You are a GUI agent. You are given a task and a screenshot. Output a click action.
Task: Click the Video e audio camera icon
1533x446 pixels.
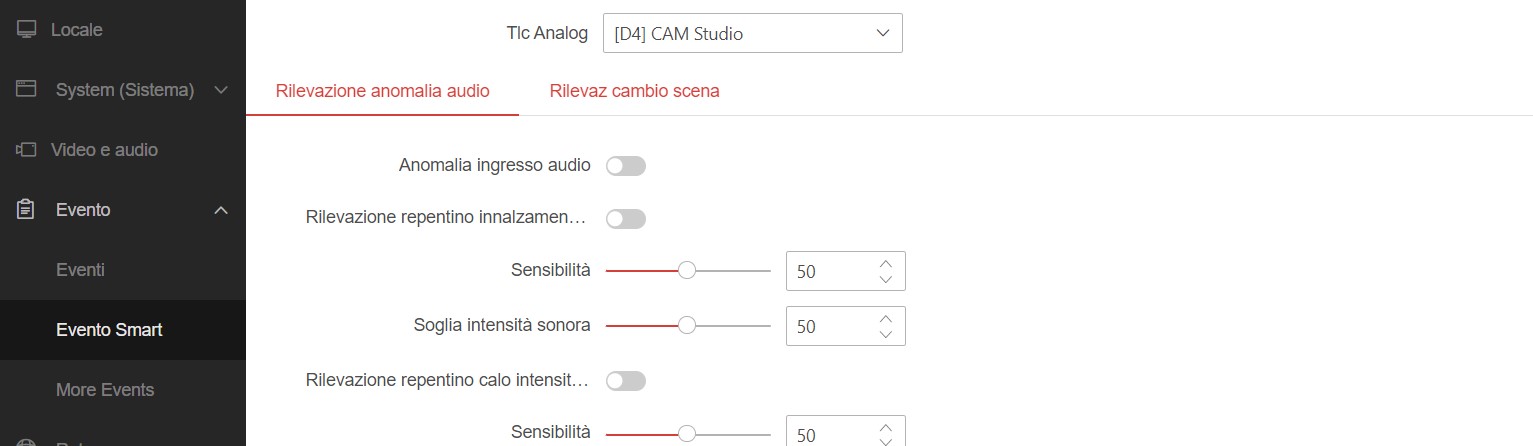(x=27, y=150)
